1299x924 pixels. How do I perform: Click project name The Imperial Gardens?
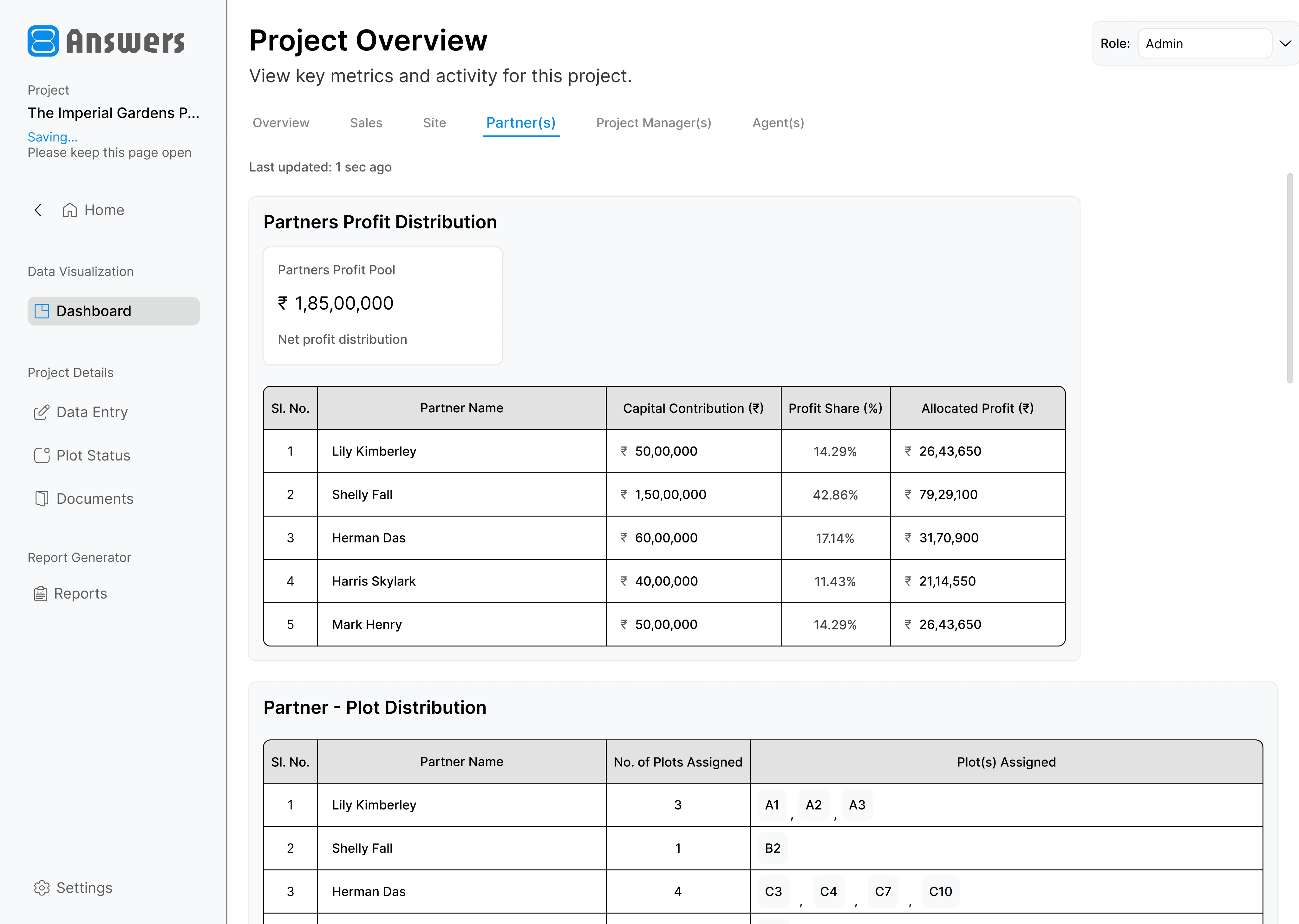(x=113, y=113)
